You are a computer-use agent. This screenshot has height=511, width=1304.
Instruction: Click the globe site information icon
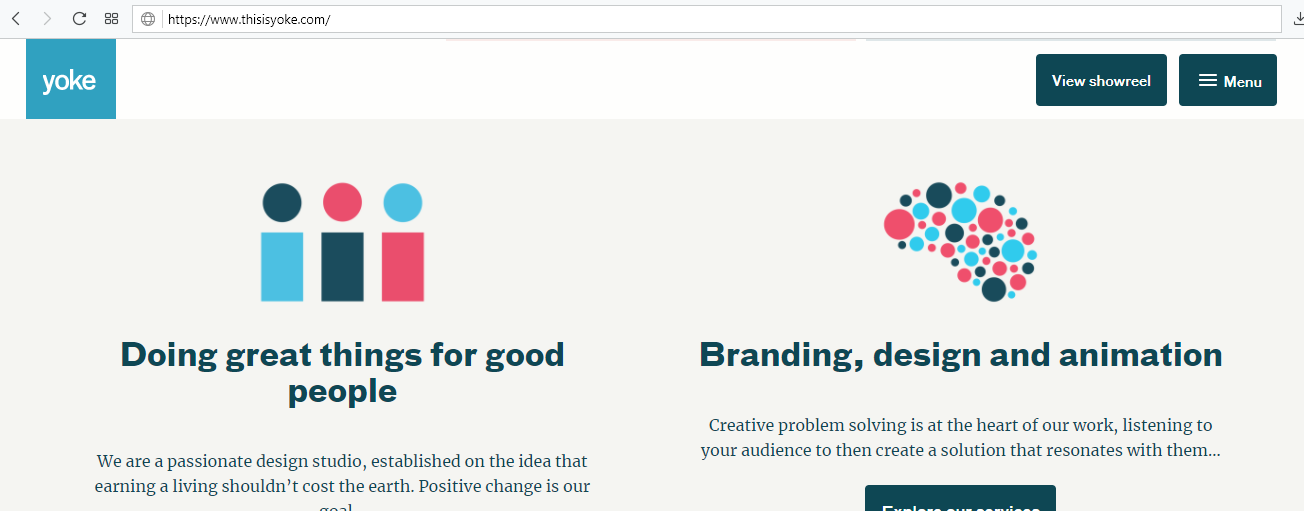148,19
